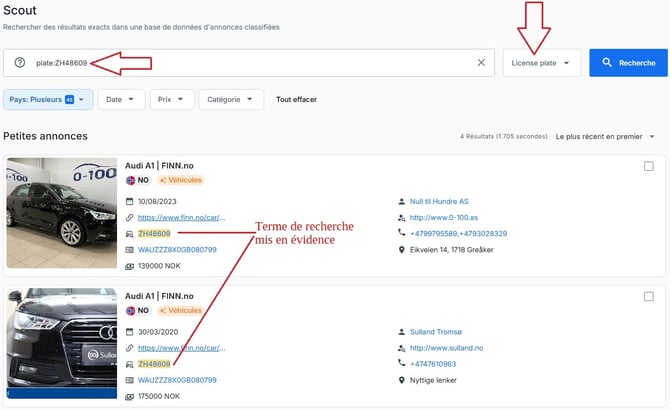Open seller Sulland Tromsø
The width and height of the screenshot is (670, 410).
click(x=436, y=332)
